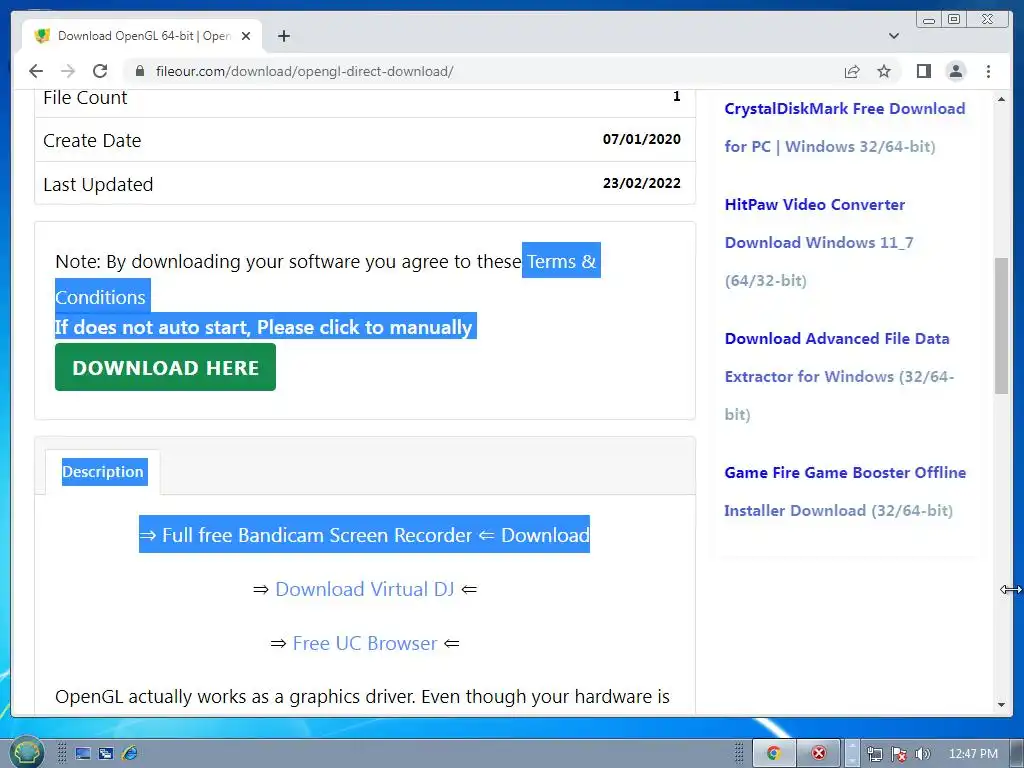Share this page using the share icon
This screenshot has width=1024, height=768.
click(x=852, y=71)
